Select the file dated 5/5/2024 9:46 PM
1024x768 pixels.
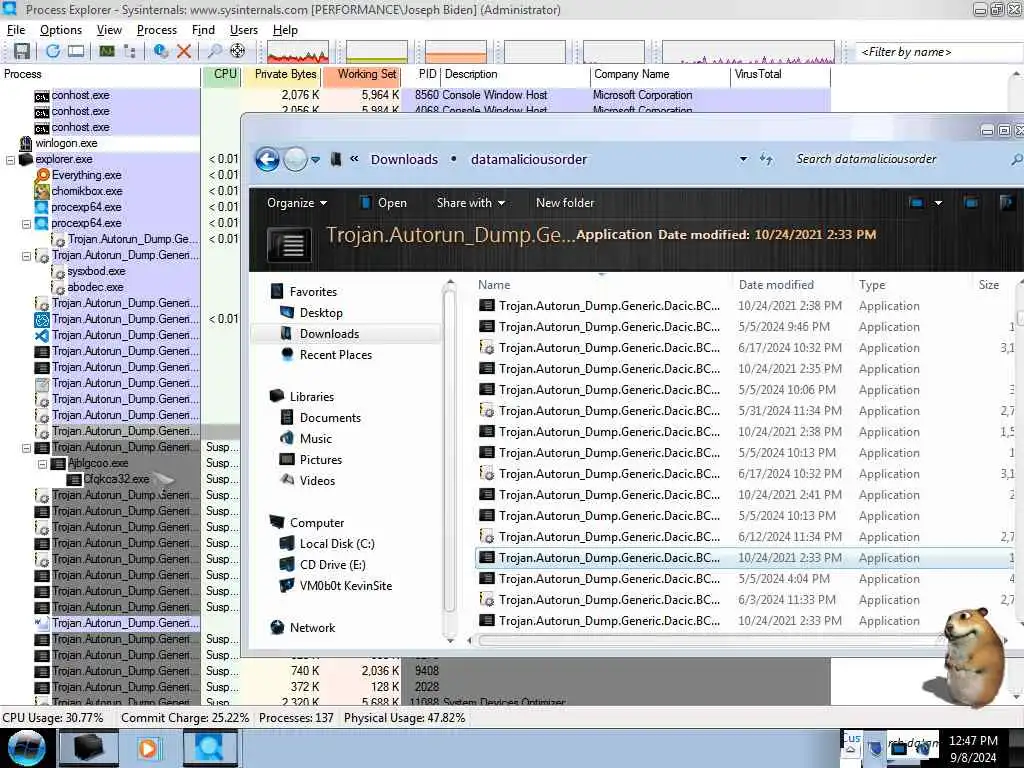744,327
